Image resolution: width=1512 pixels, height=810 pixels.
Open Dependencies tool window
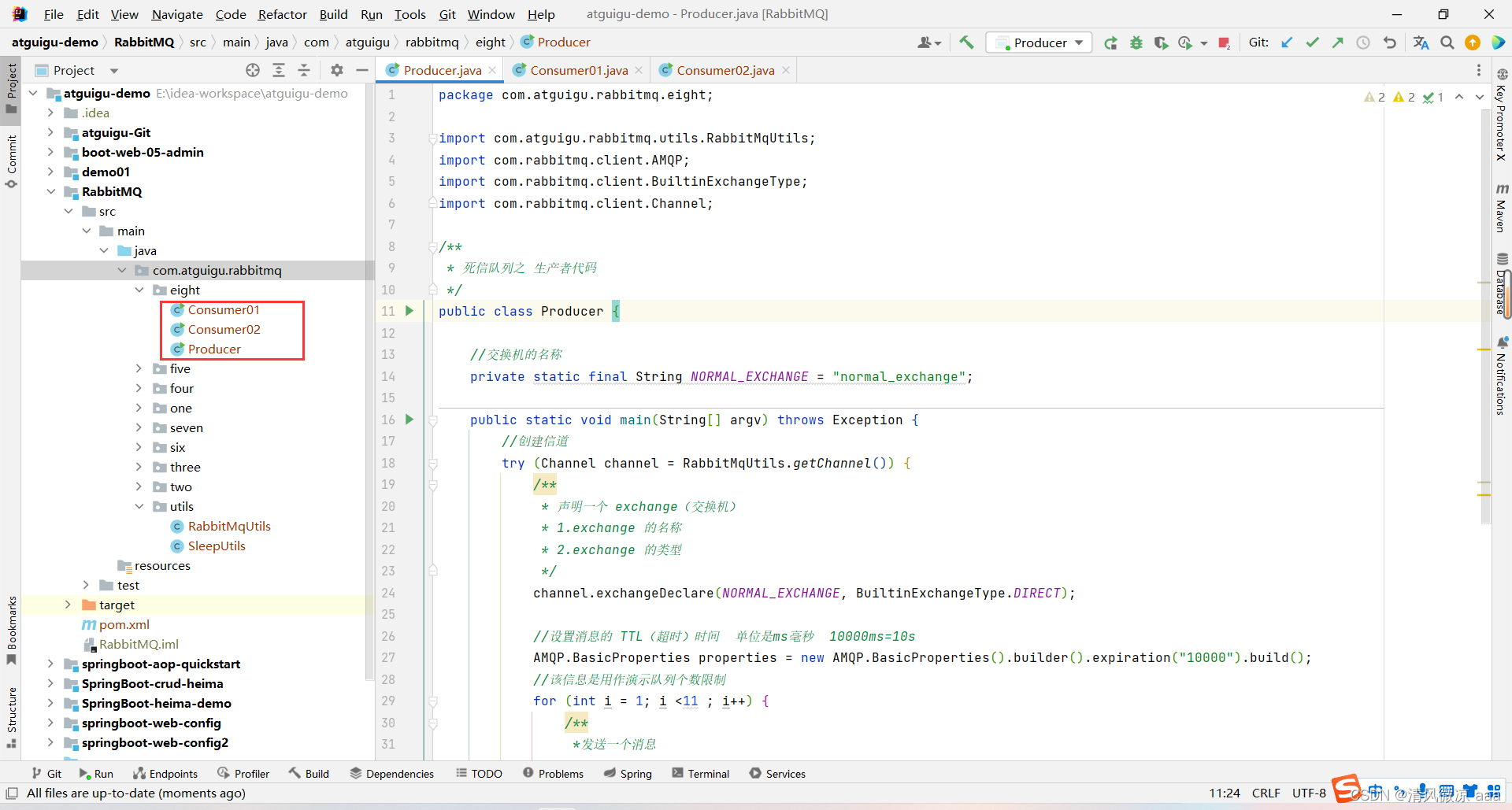click(x=391, y=774)
